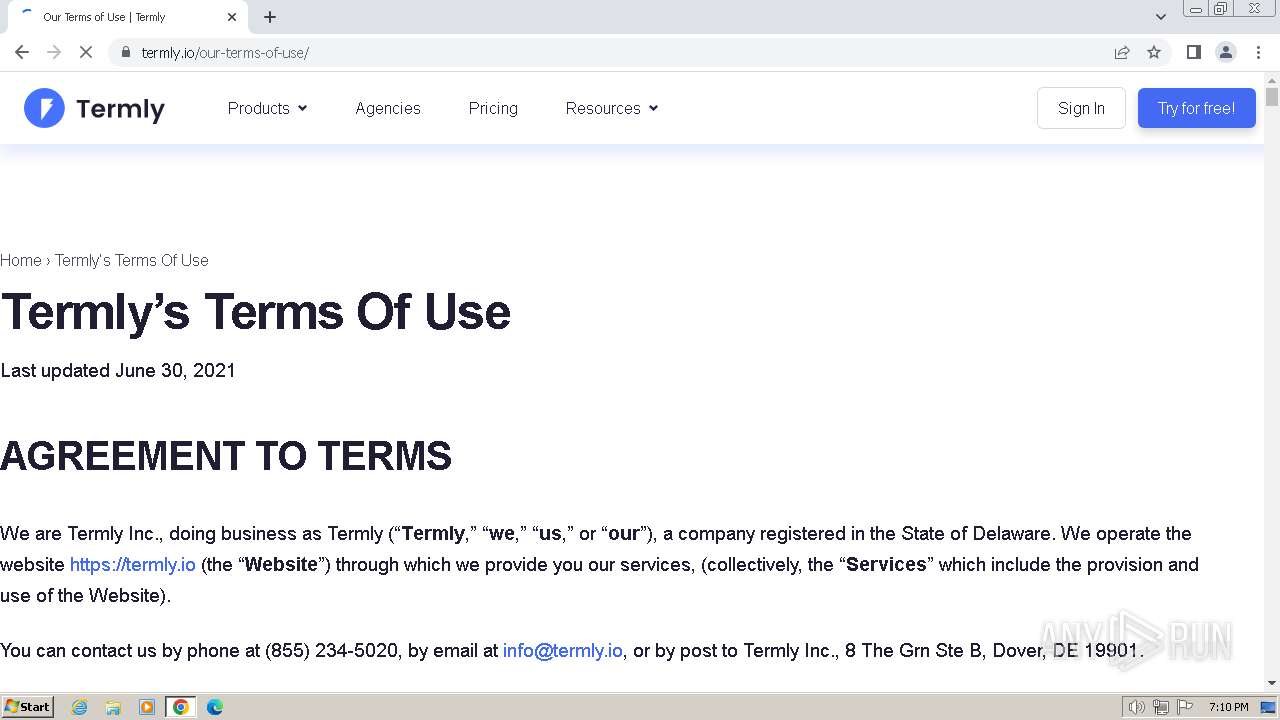Click the network tray icon

tap(1161, 707)
